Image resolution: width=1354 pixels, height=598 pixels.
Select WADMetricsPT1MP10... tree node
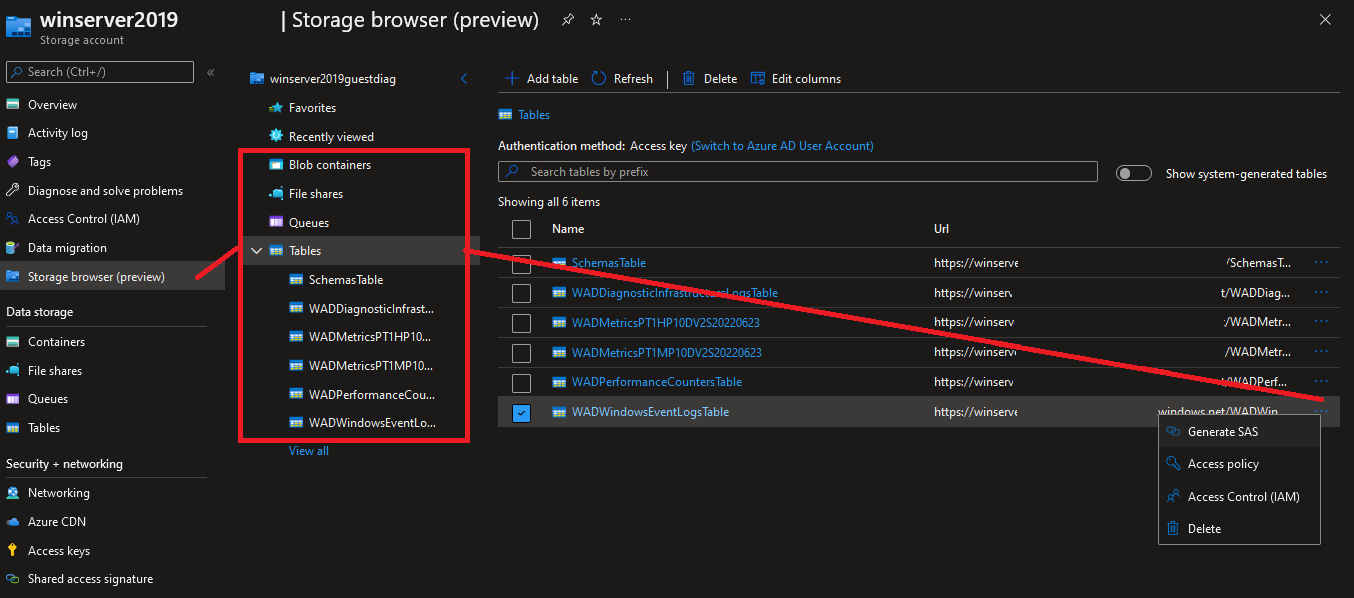pos(371,366)
